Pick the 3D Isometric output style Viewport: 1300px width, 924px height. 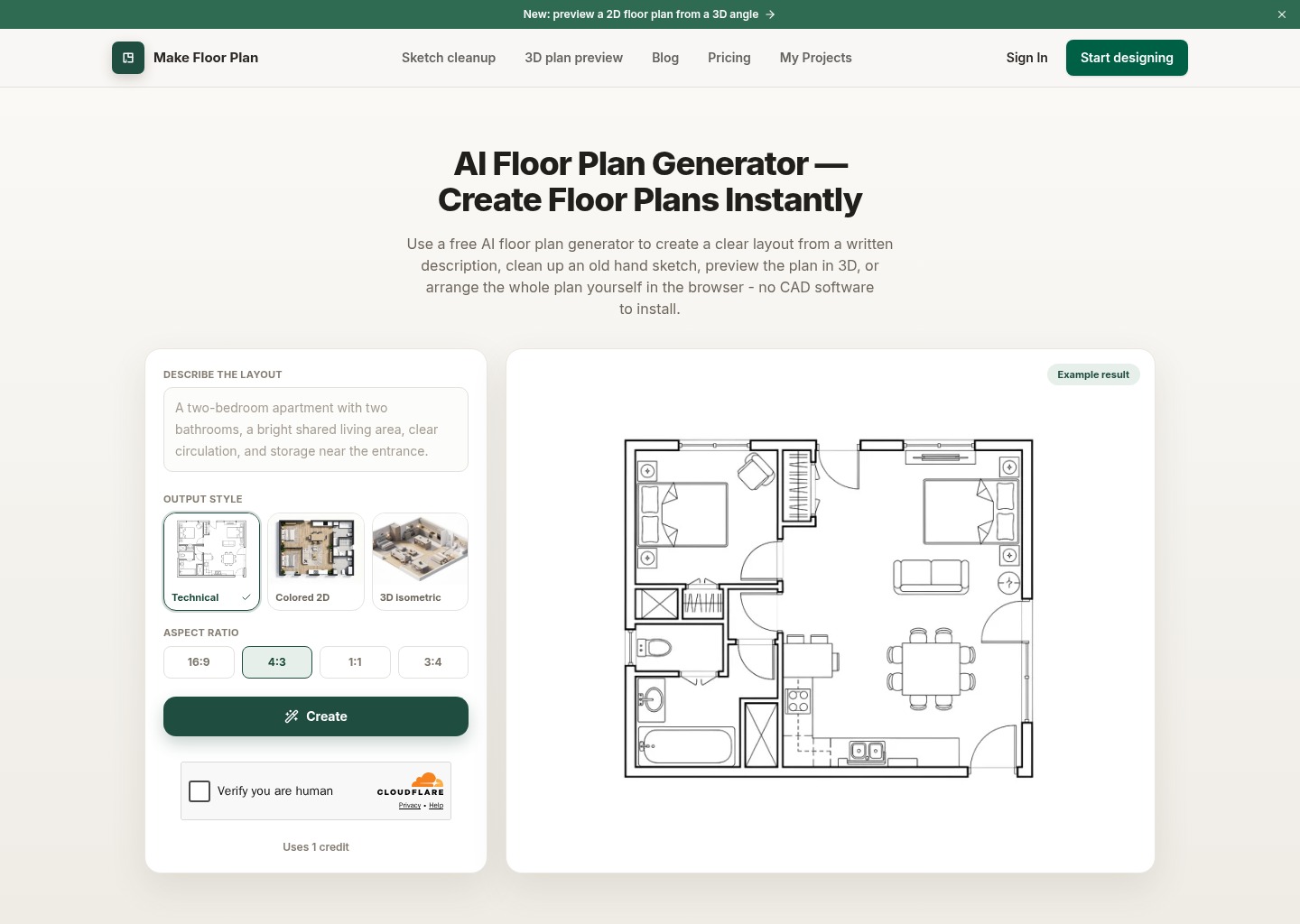[x=420, y=561]
